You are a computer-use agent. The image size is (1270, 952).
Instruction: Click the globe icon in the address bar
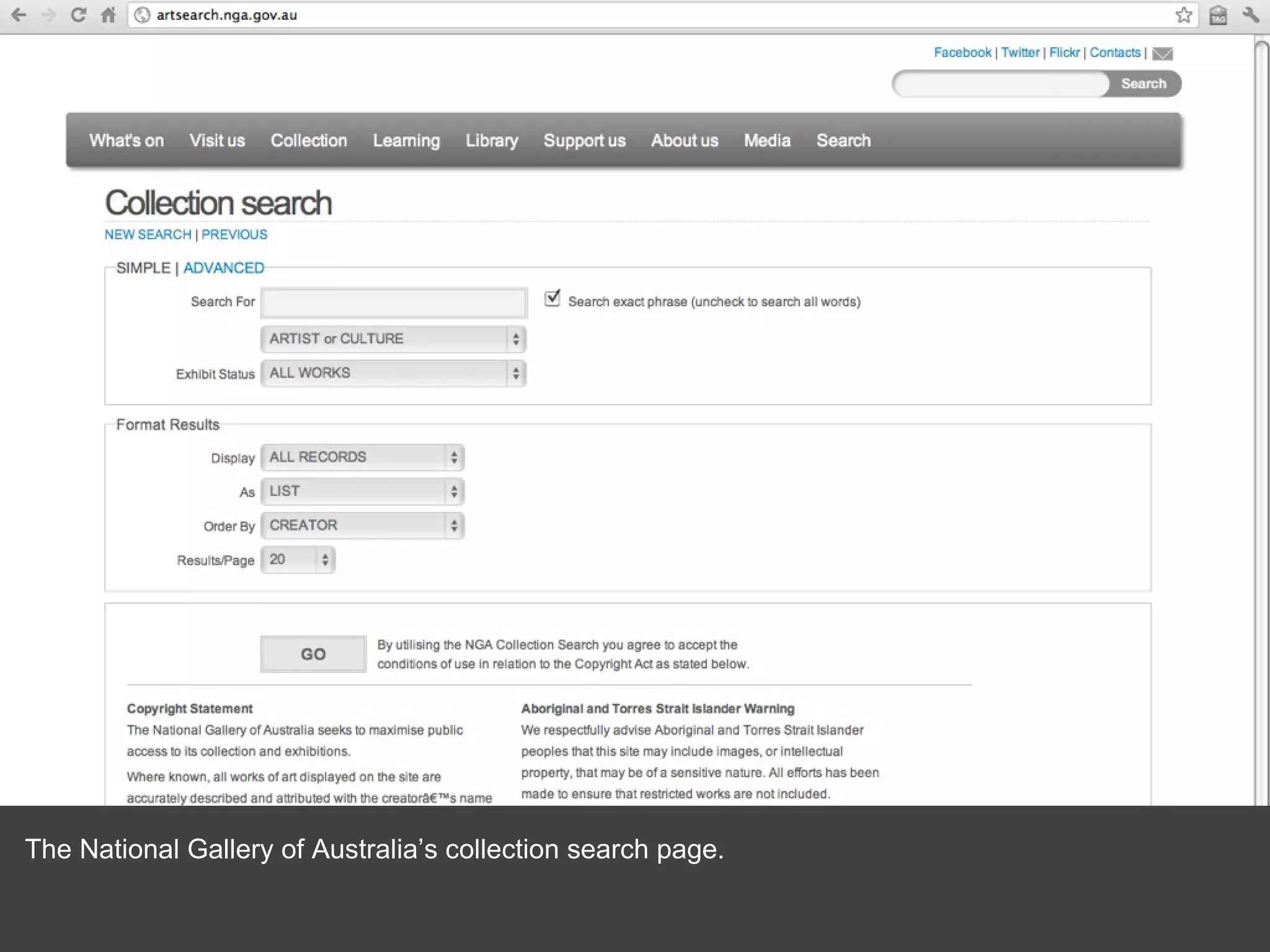coord(143,15)
